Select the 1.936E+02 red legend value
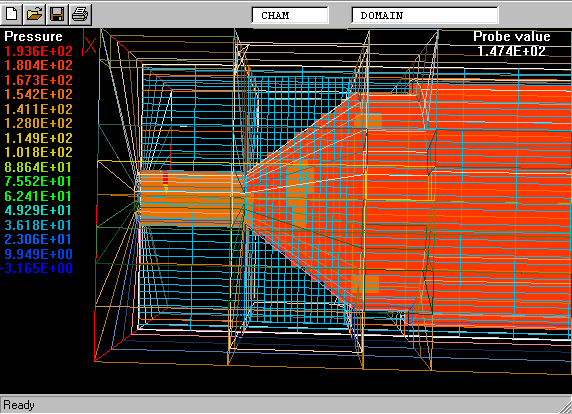The width and height of the screenshot is (572, 414). click(39, 51)
